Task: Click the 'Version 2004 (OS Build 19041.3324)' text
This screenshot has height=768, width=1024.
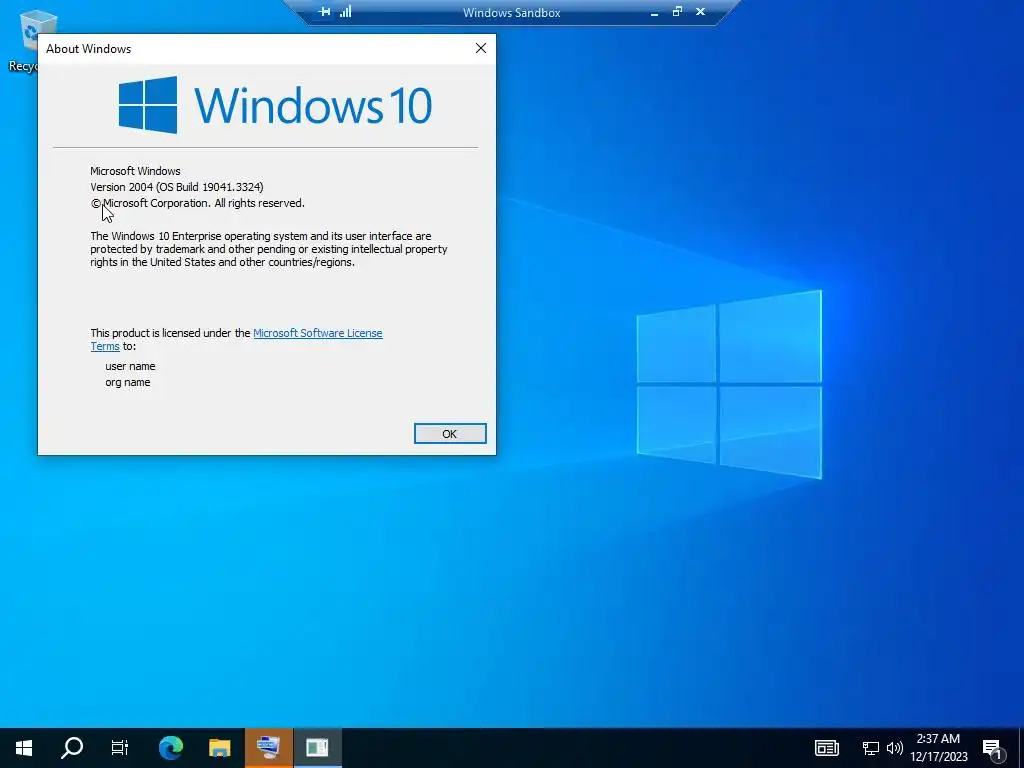Action: pyautogui.click(x=177, y=187)
